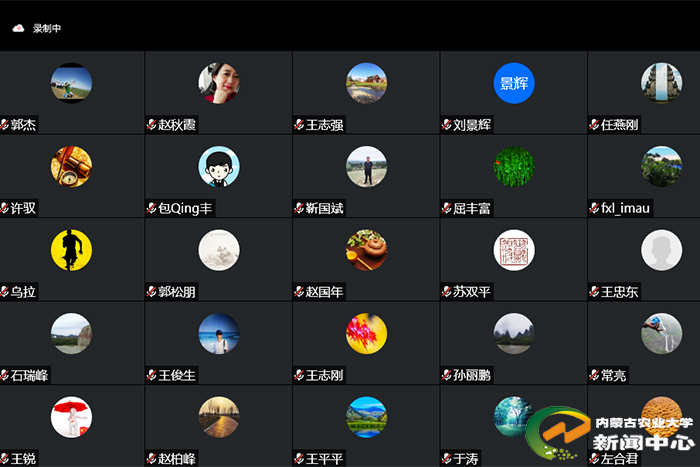Select 王平平's mountain lake avatar
700x467 pixels.
pyautogui.click(x=367, y=417)
